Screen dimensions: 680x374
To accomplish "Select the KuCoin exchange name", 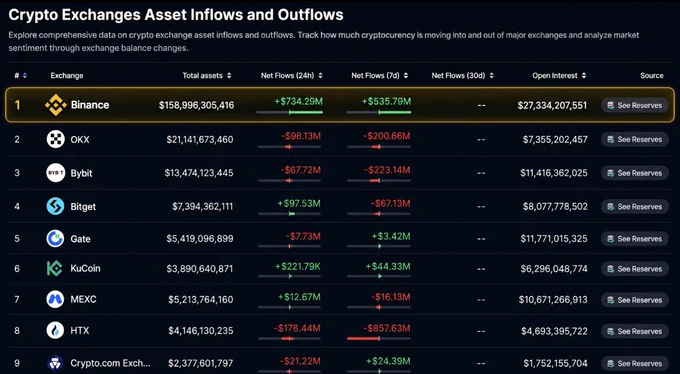I will pyautogui.click(x=85, y=268).
